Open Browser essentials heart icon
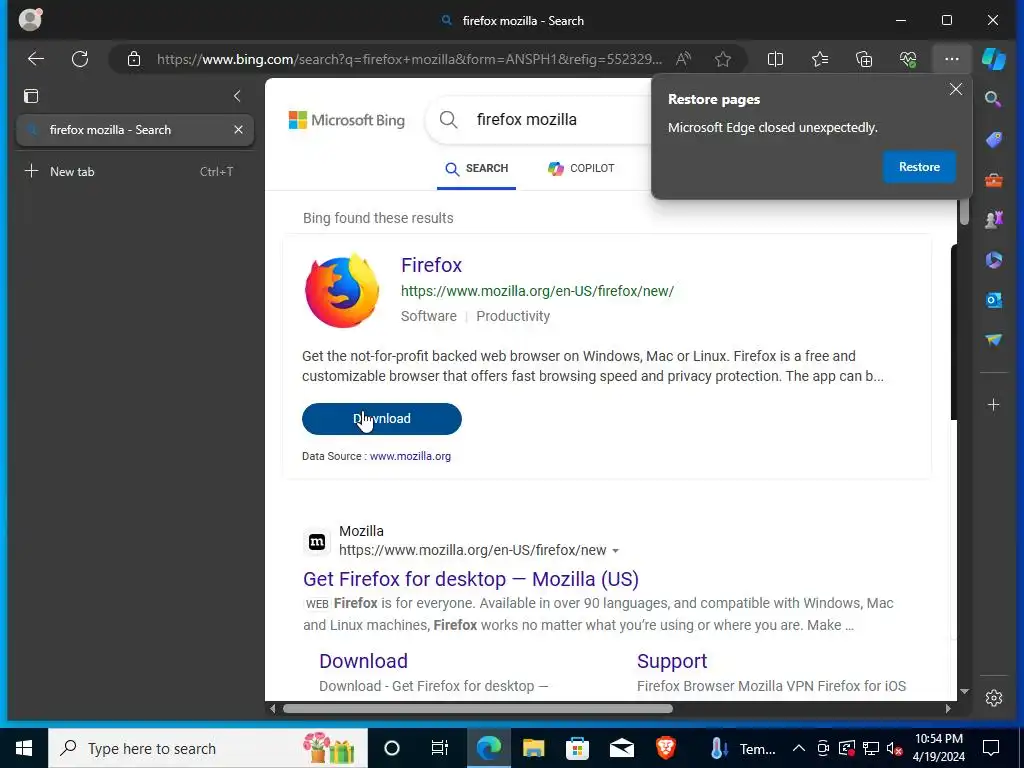The image size is (1024, 768). [x=908, y=59]
